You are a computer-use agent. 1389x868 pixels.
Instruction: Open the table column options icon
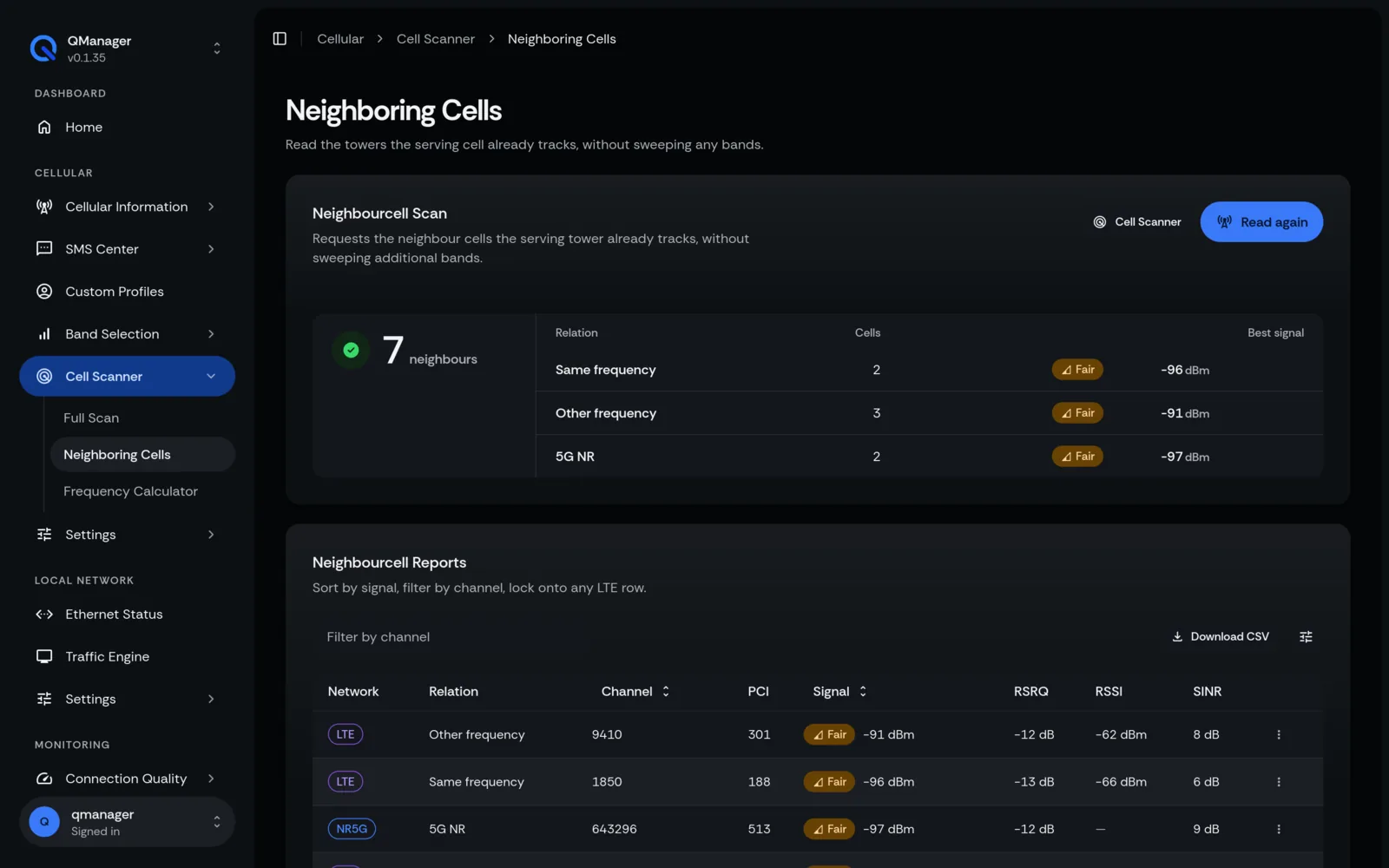click(1306, 637)
